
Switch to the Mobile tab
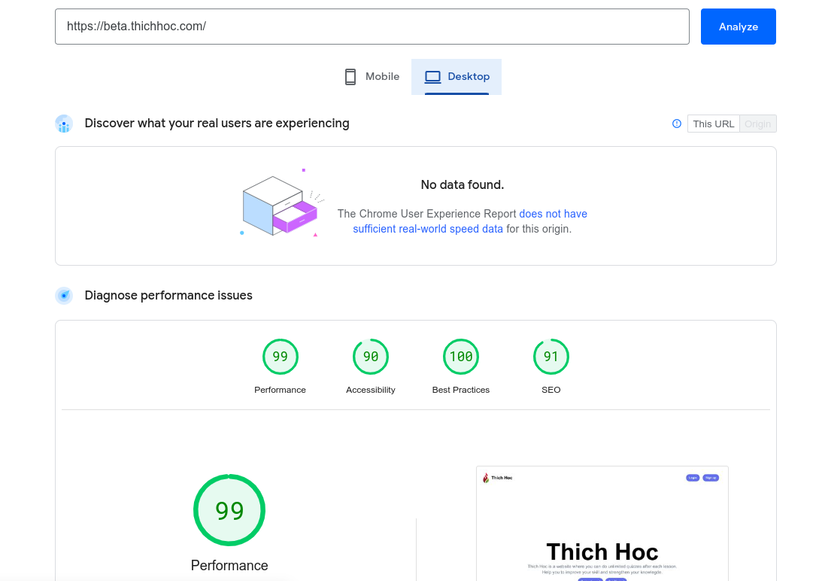click(371, 77)
